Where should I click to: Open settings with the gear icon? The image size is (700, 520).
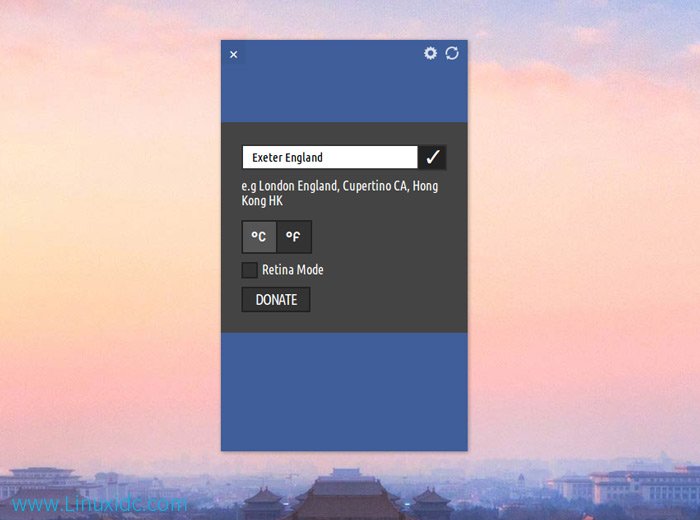(x=430, y=53)
